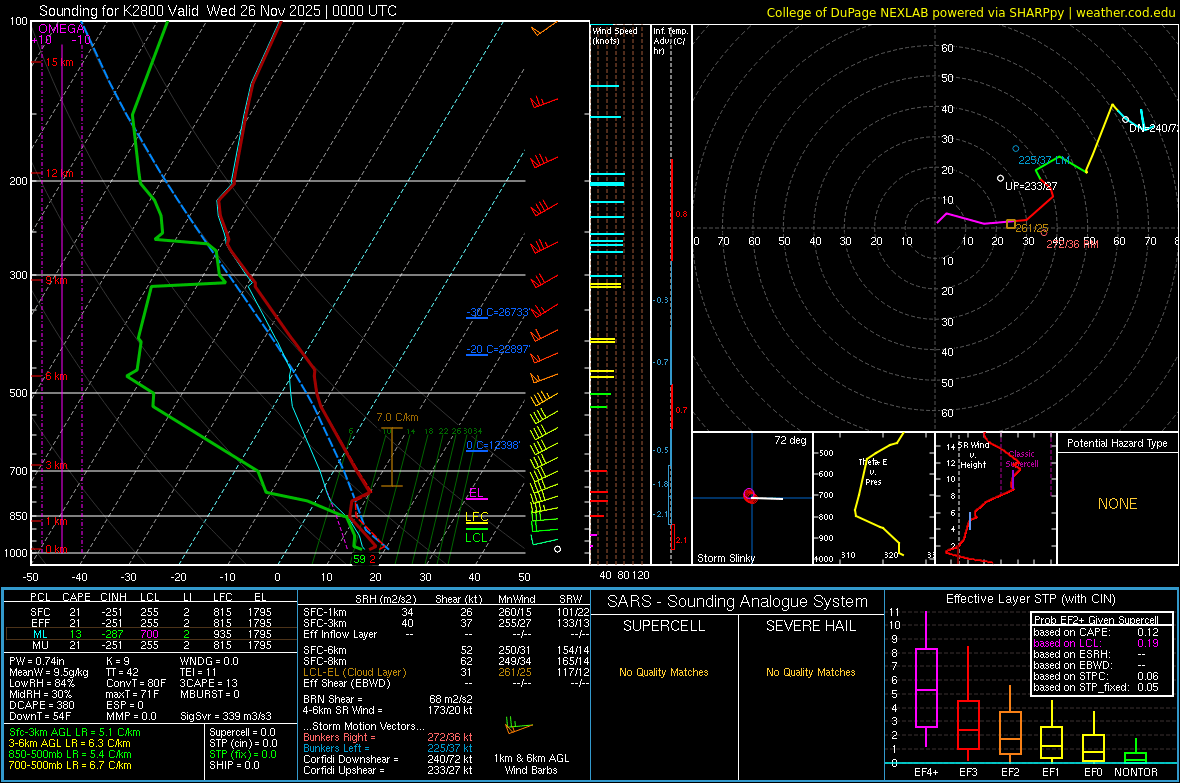Screen dimensions: 1180x783
Task: Click the brown 7.0 C/km lapse rate bracket
Action: [x=391, y=457]
